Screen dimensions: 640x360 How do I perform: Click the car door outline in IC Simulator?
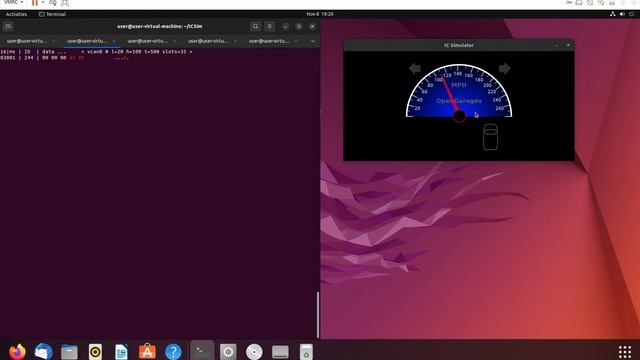click(490, 137)
